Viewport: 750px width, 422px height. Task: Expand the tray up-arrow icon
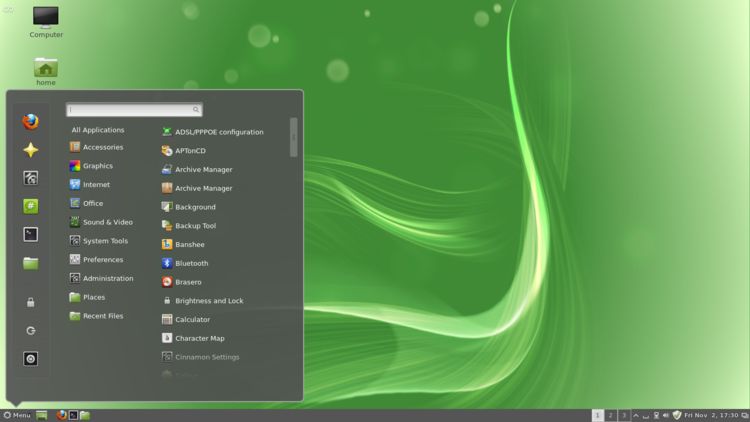click(x=636, y=415)
